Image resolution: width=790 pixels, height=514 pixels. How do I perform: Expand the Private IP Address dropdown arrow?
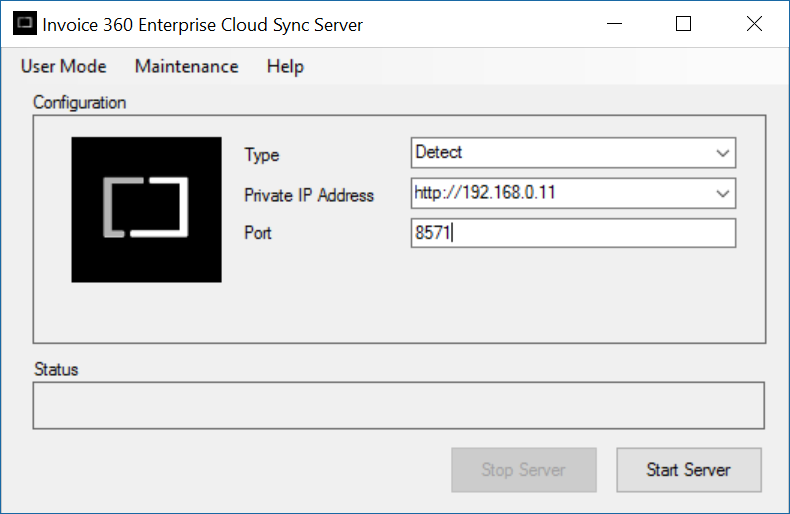(723, 194)
